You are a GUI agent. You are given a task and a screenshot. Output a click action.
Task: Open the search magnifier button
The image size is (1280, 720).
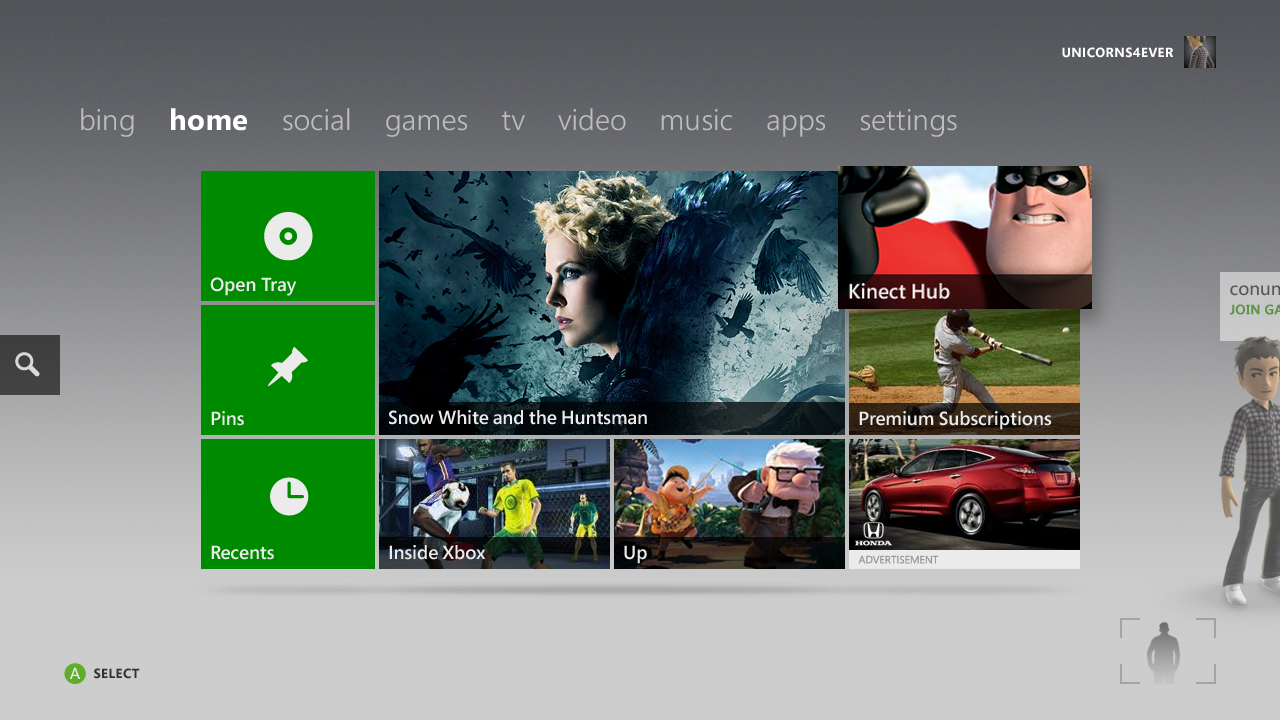pyautogui.click(x=29, y=365)
